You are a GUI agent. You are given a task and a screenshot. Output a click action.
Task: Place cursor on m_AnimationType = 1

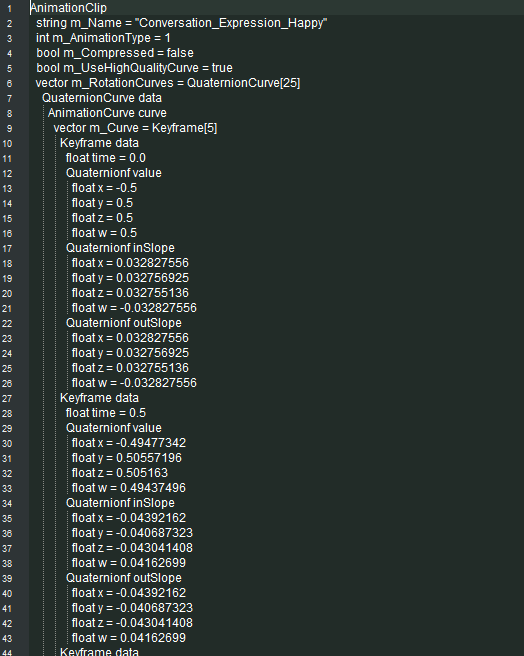103,38
